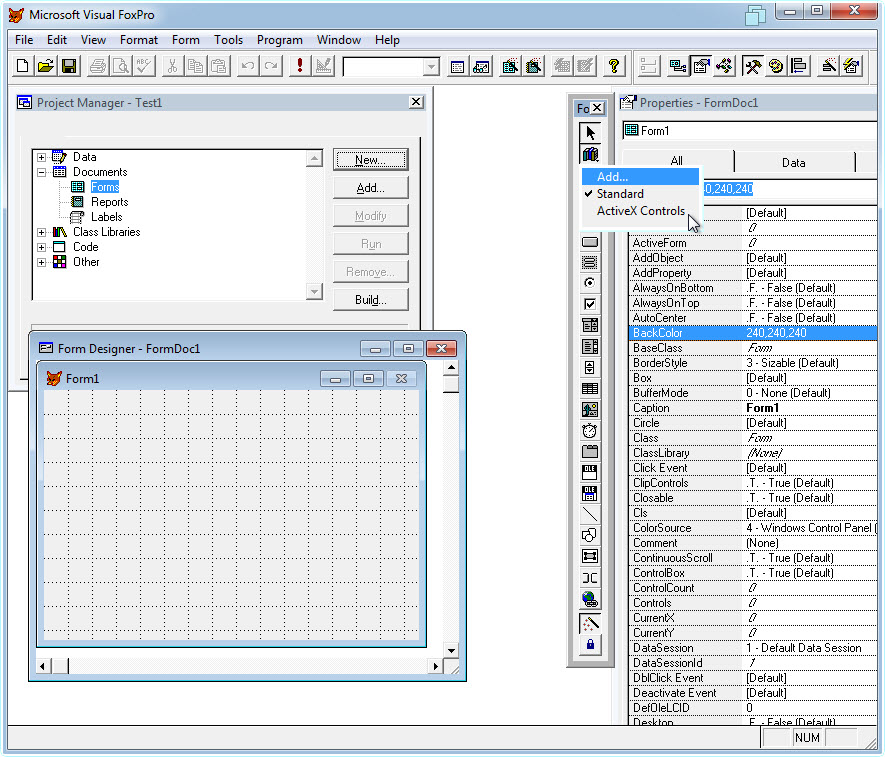This screenshot has height=757, width=885.
Task: Select the Command Group control tool
Action: (x=590, y=262)
